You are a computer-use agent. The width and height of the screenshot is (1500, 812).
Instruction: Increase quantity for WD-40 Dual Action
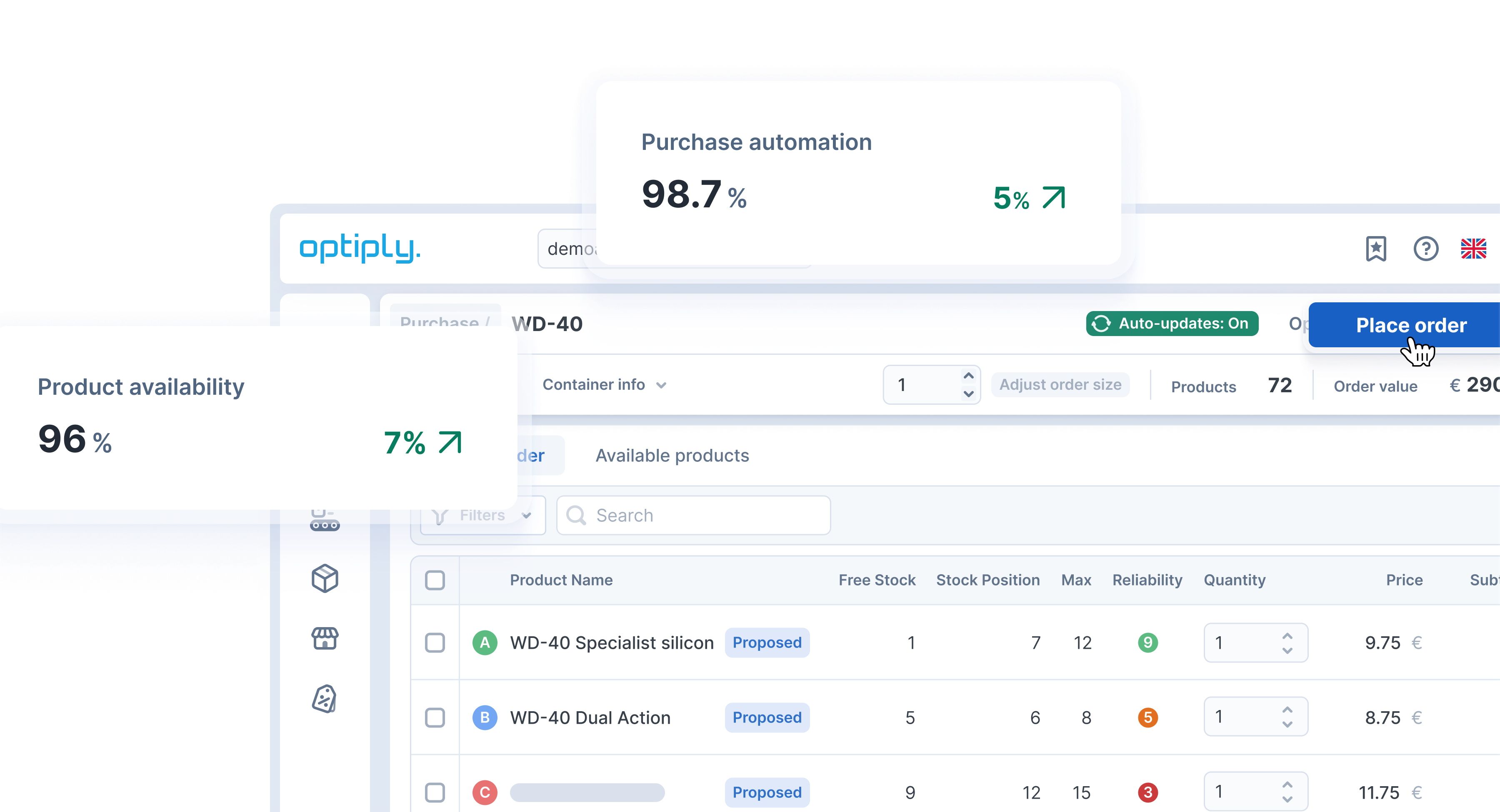[x=1287, y=709]
